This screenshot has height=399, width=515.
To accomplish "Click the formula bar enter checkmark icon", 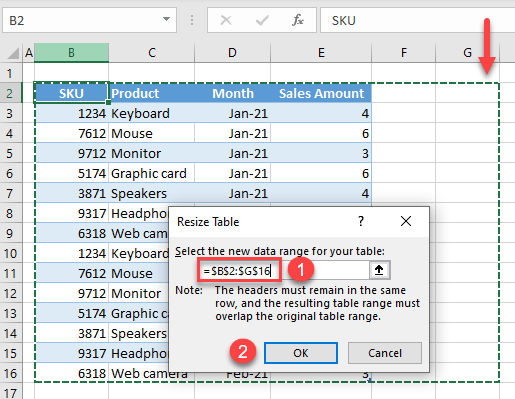I will pyautogui.click(x=262, y=20).
